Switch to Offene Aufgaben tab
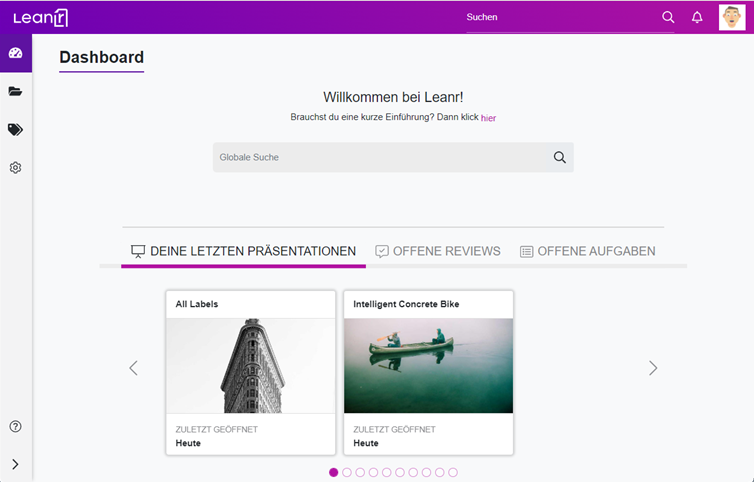The width and height of the screenshot is (754, 482). [587, 251]
